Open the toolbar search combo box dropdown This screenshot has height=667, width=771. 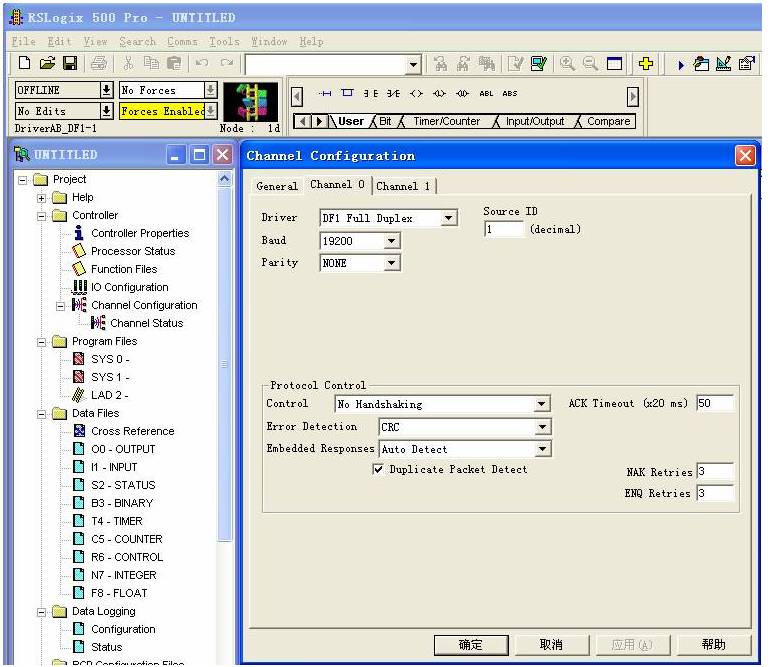(x=414, y=64)
